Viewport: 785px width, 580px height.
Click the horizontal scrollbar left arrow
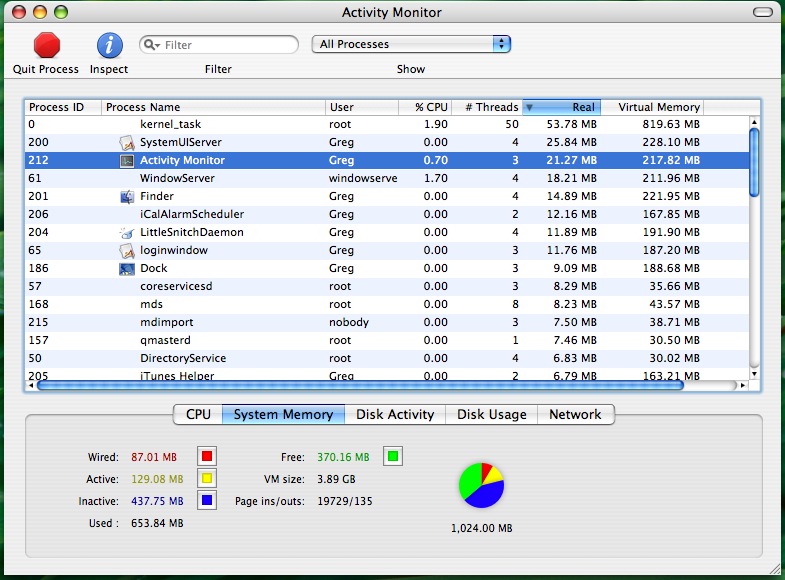point(31,385)
